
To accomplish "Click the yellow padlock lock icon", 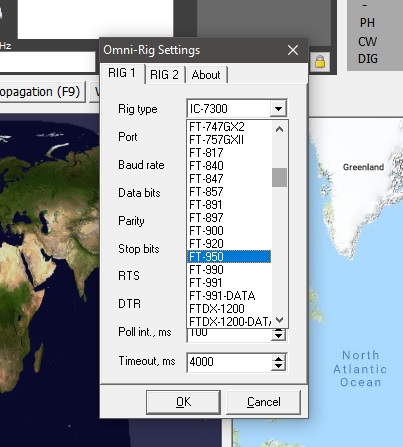I will point(320,62).
